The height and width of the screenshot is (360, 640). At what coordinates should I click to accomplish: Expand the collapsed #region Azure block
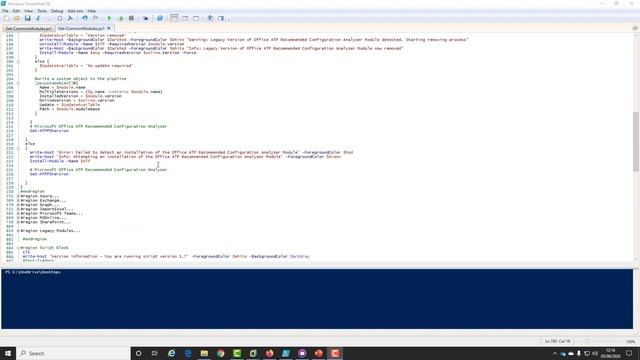pyautogui.click(x=18, y=196)
